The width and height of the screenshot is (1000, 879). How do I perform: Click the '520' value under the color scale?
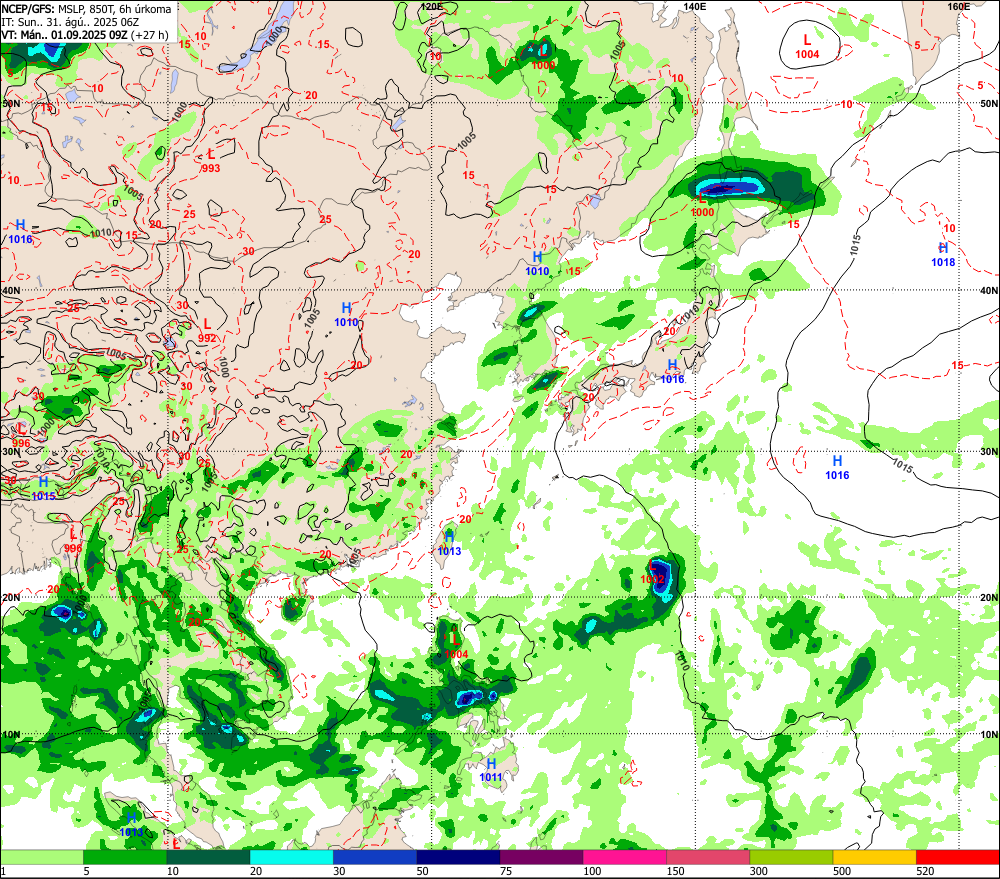point(925,871)
